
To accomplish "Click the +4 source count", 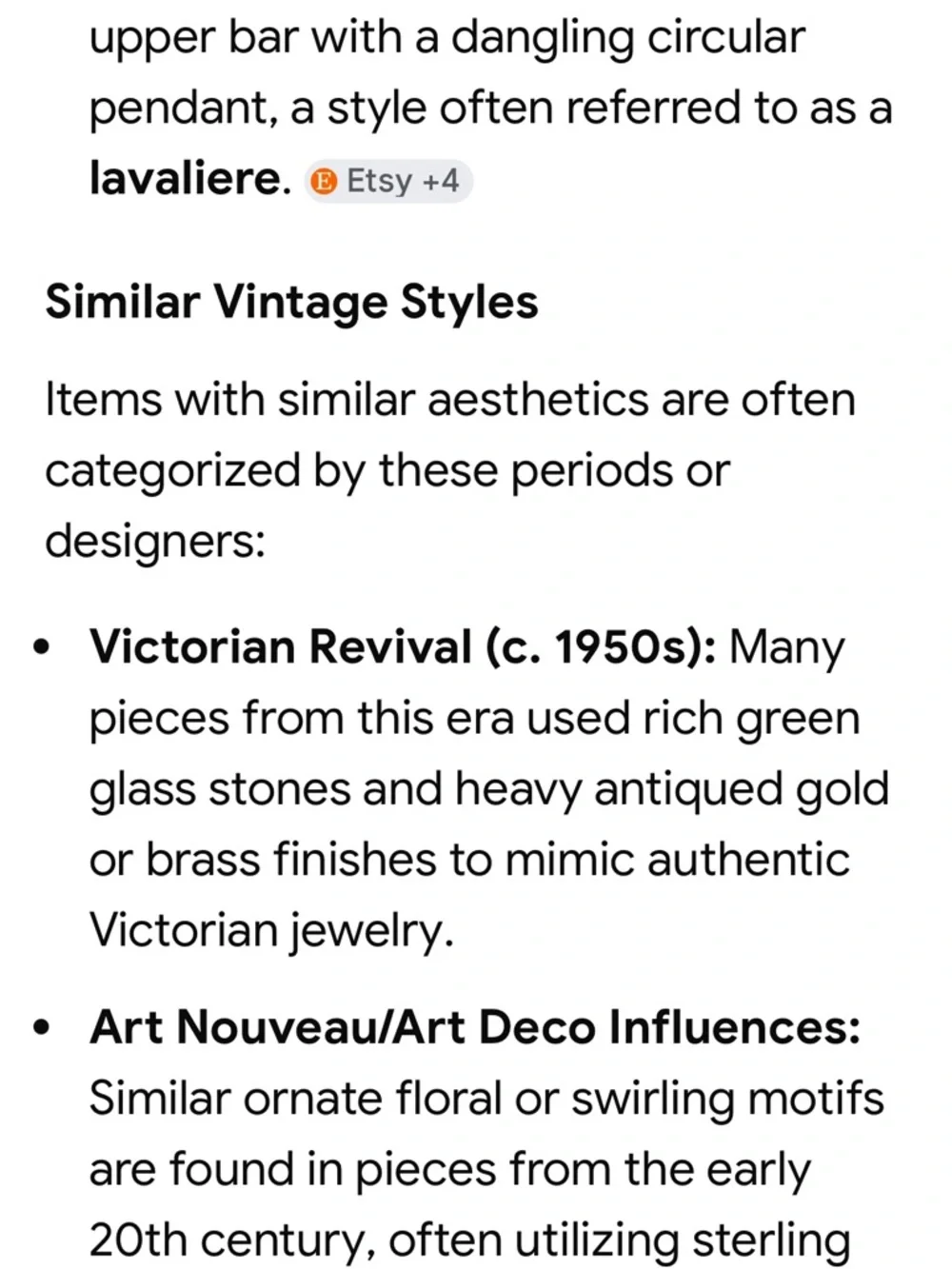I will (441, 181).
